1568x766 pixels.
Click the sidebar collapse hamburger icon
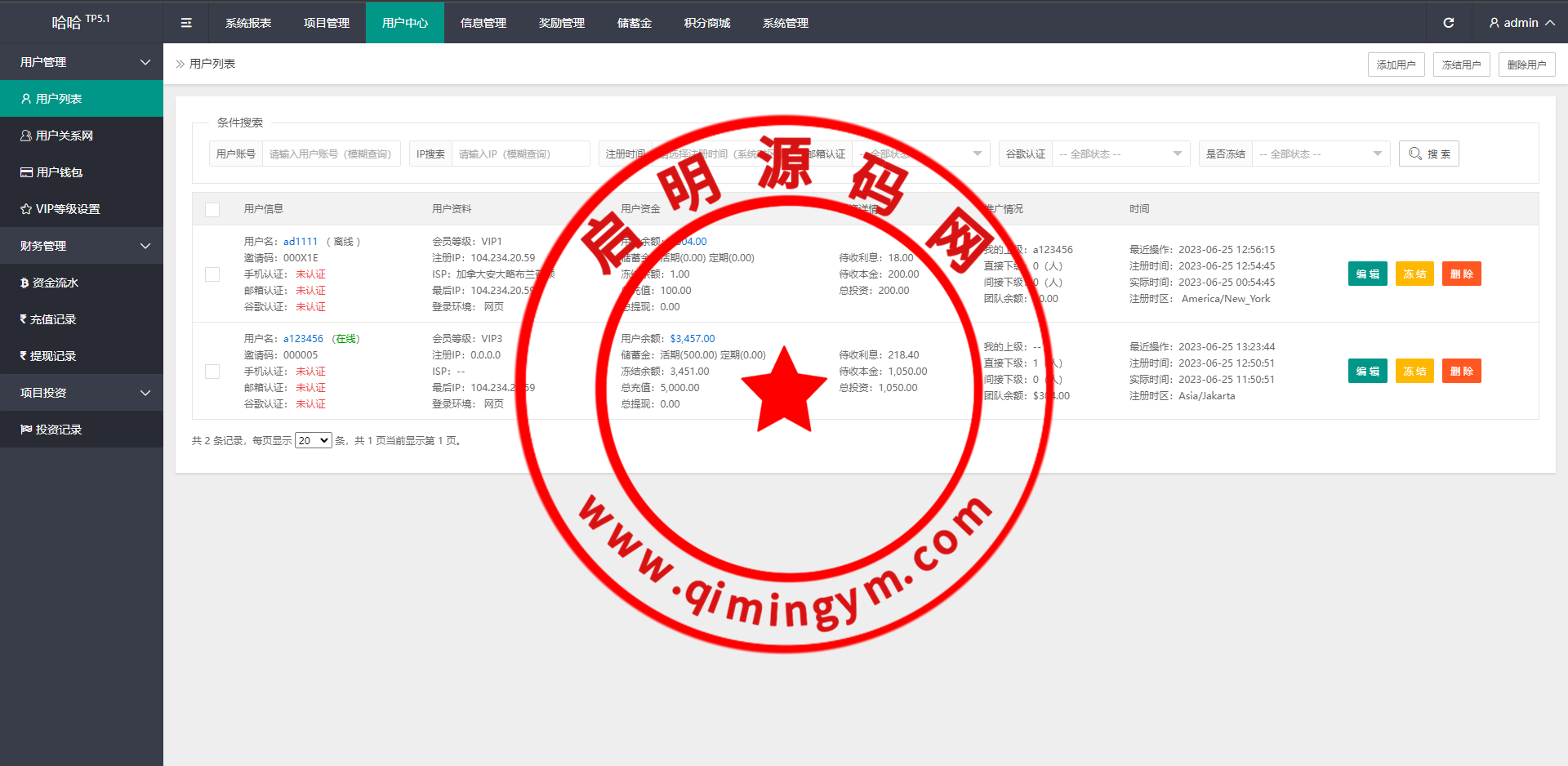pos(186,23)
